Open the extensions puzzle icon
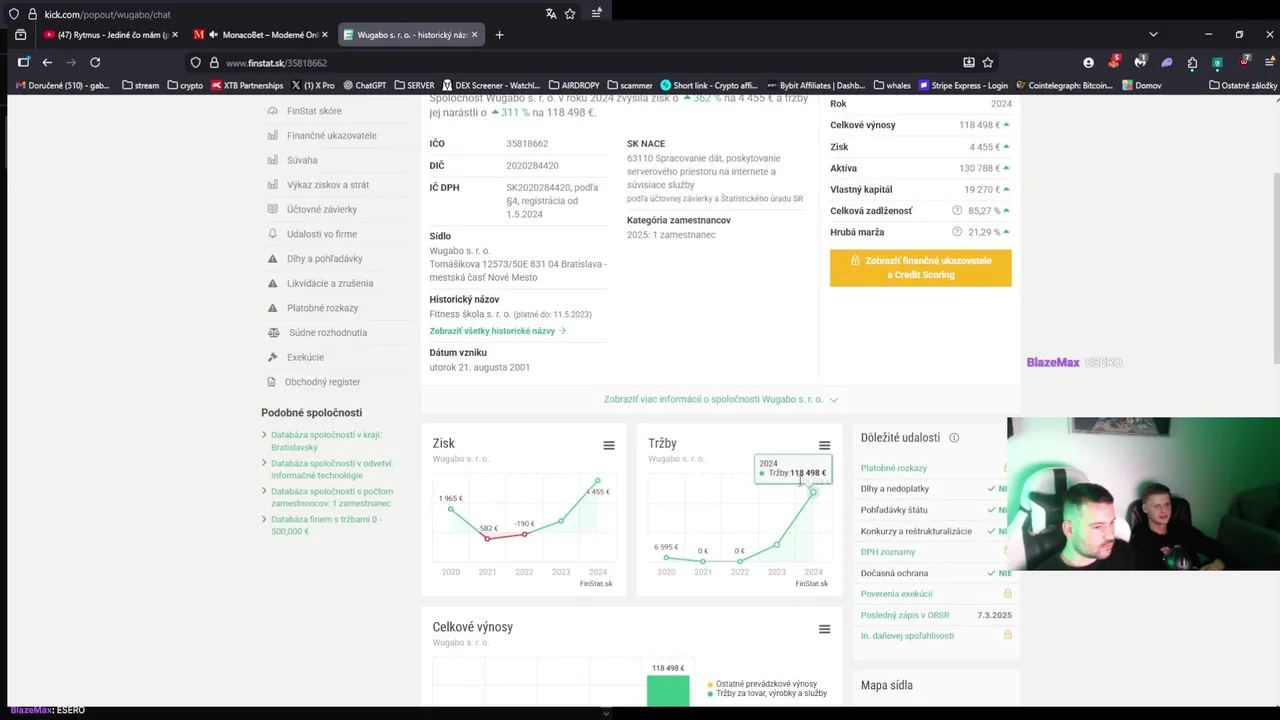The height and width of the screenshot is (720, 1280). [1192, 62]
